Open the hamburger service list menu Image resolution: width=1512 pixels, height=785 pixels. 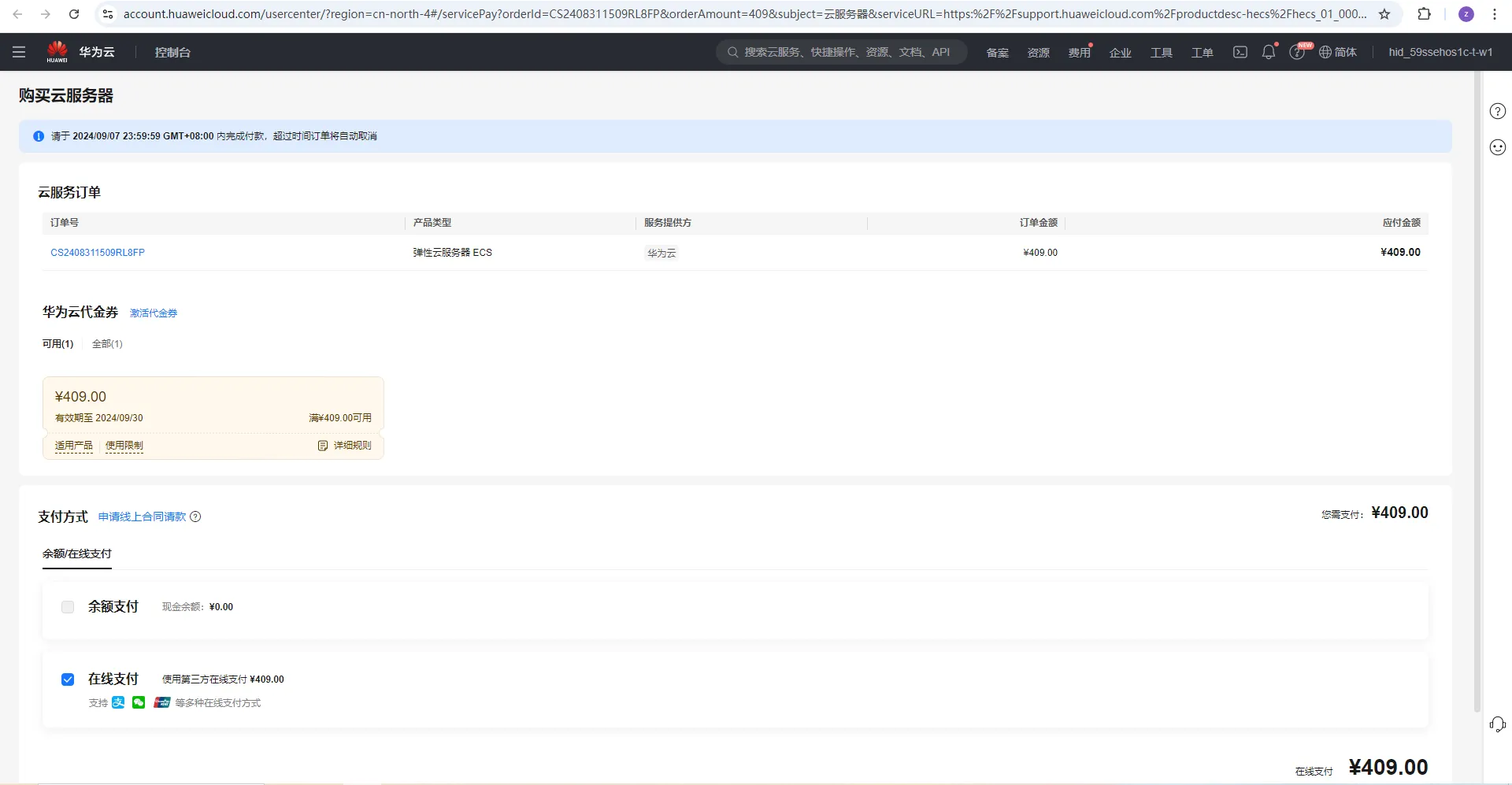(x=19, y=52)
